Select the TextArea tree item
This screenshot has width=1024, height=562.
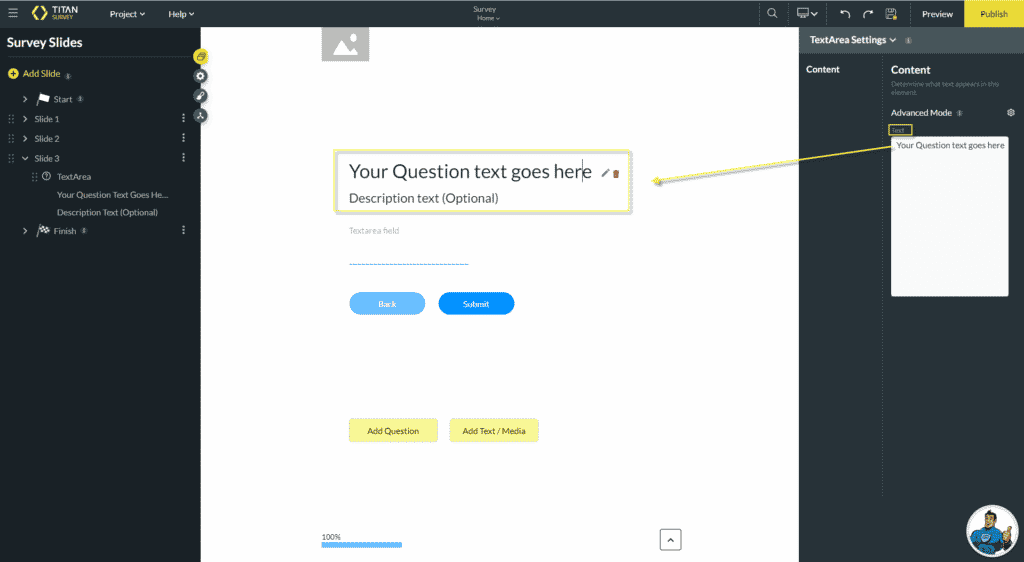click(x=74, y=176)
